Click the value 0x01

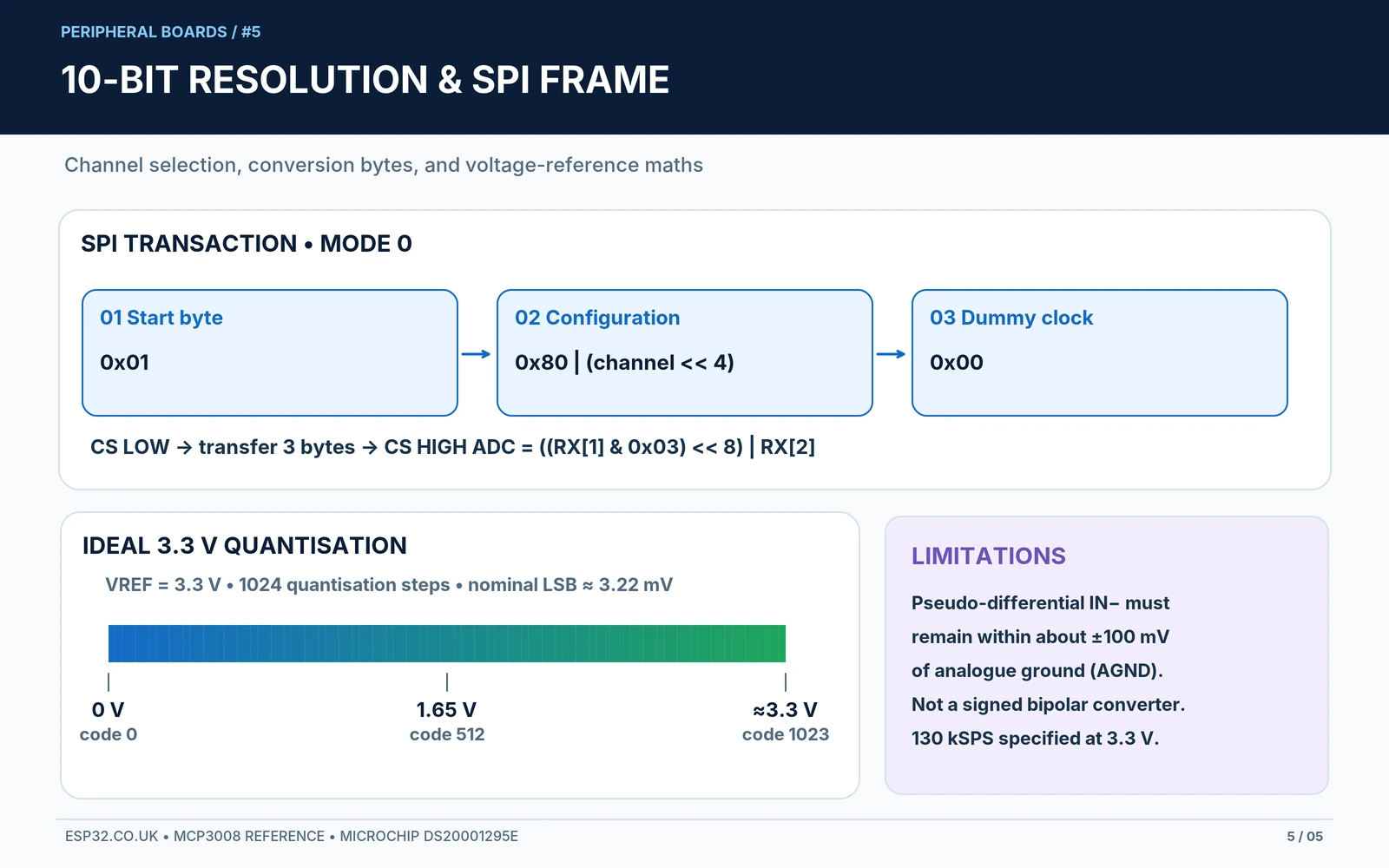(124, 363)
